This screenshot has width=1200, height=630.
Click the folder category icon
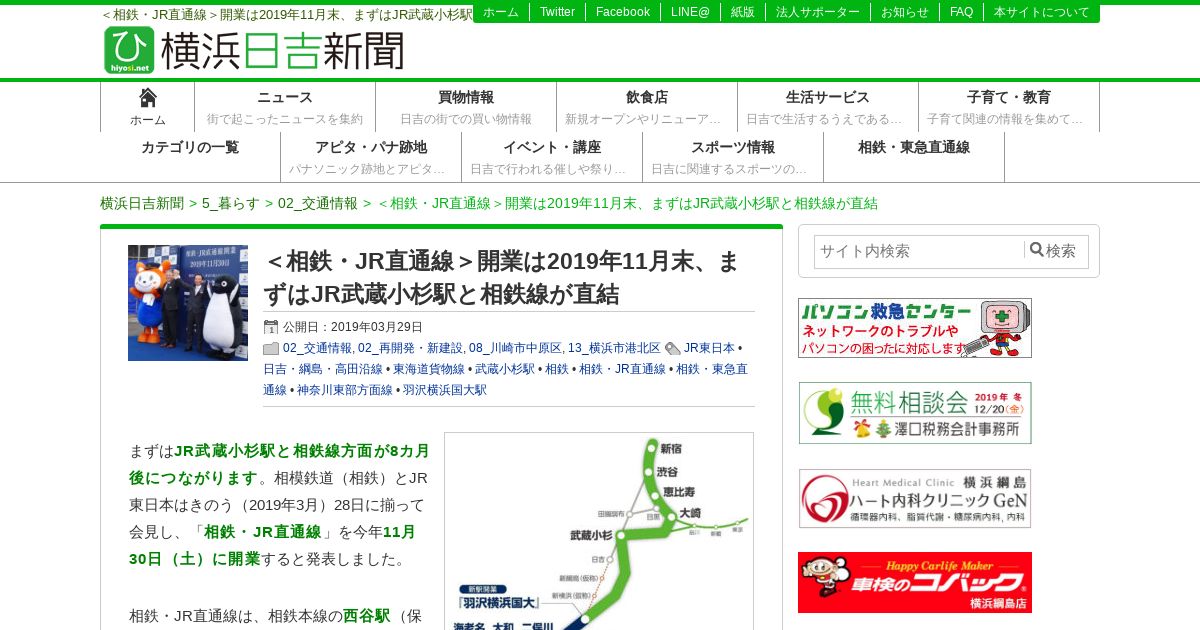[271, 348]
